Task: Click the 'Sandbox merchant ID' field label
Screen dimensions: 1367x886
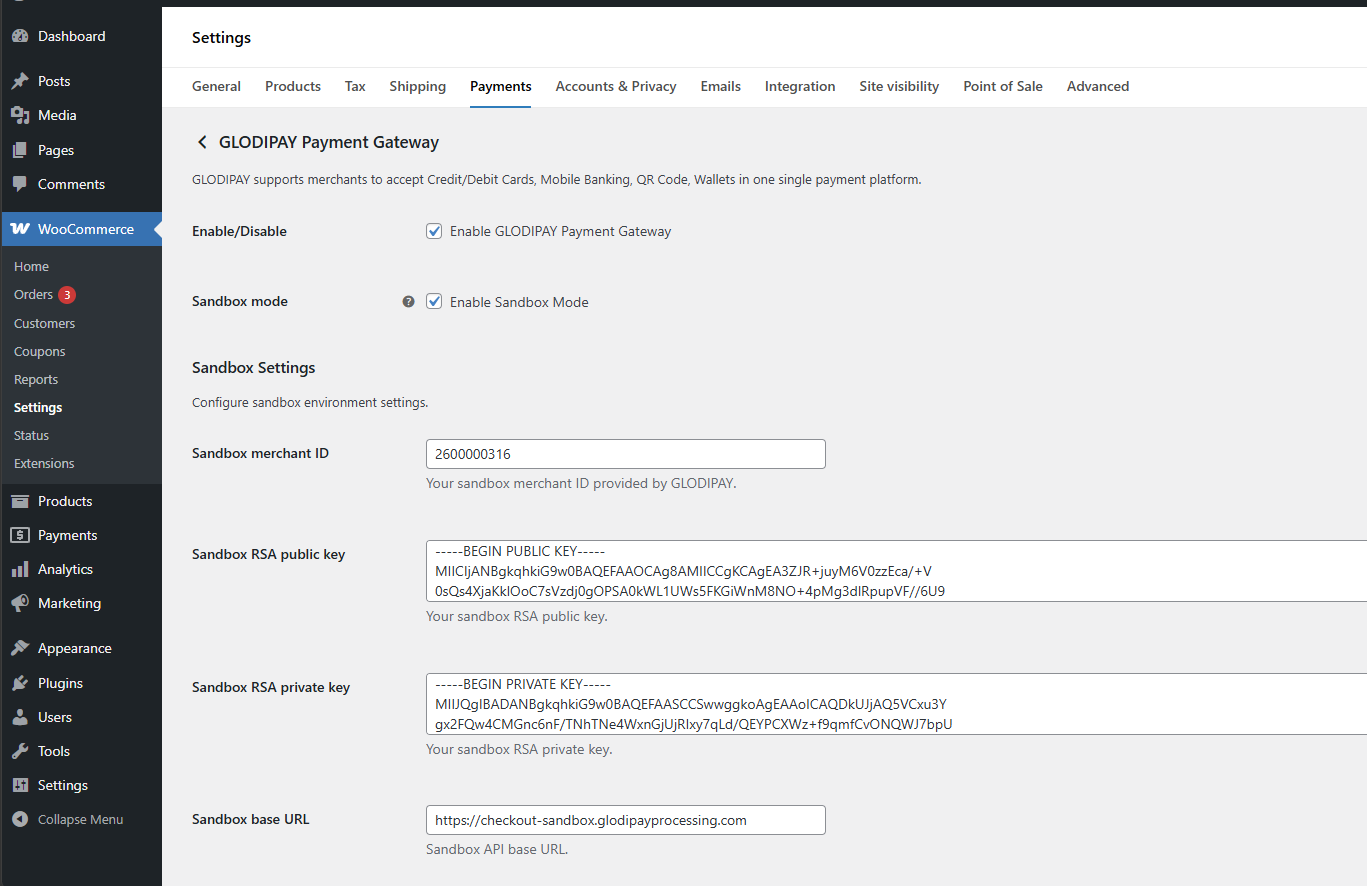Action: point(260,453)
